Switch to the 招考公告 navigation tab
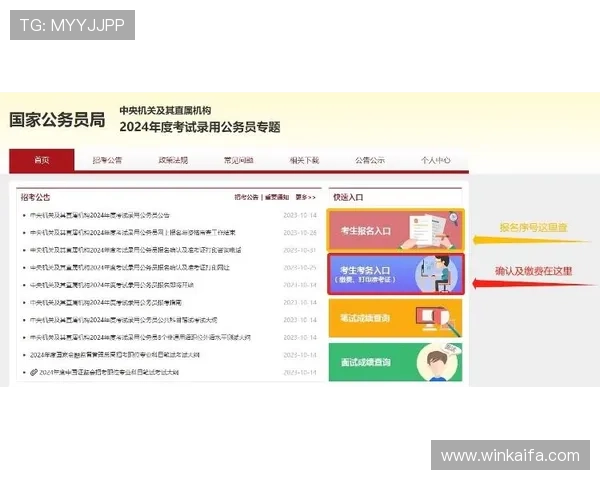 107,160
